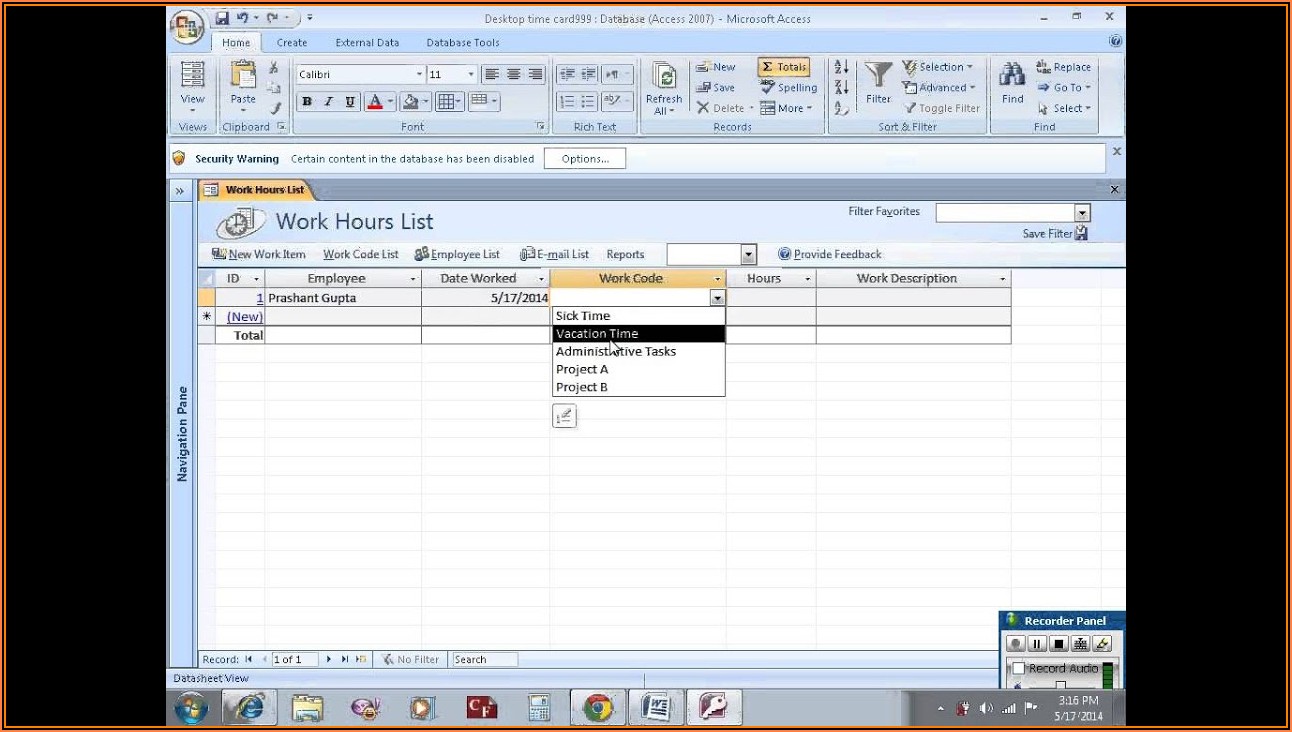Click the font color red swatch
Image resolution: width=1292 pixels, height=732 pixels.
[x=375, y=102]
